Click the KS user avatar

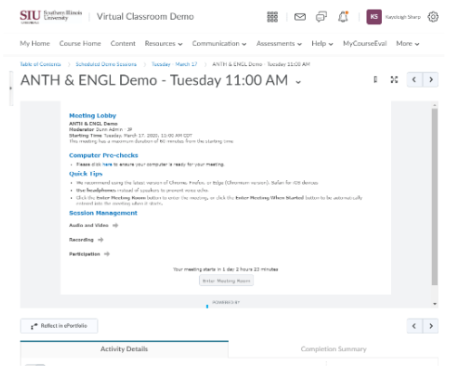click(374, 17)
